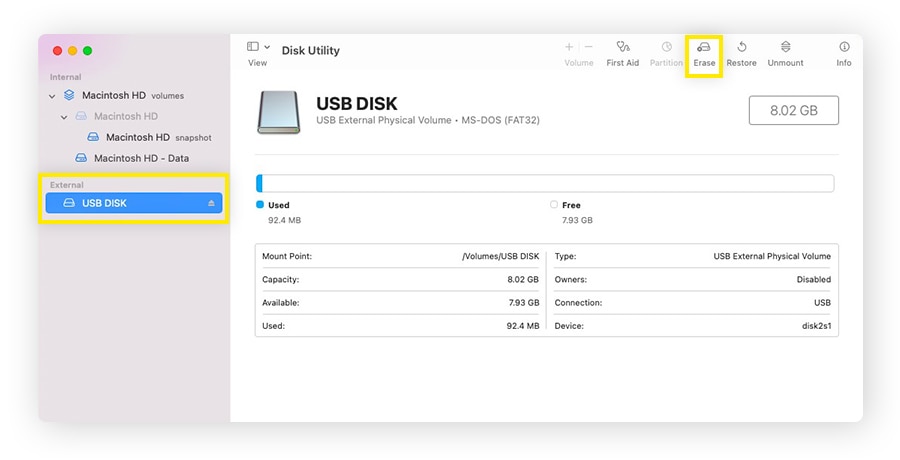Click the Type USB External Physical Volume value
The width and height of the screenshot is (900, 460).
point(772,256)
